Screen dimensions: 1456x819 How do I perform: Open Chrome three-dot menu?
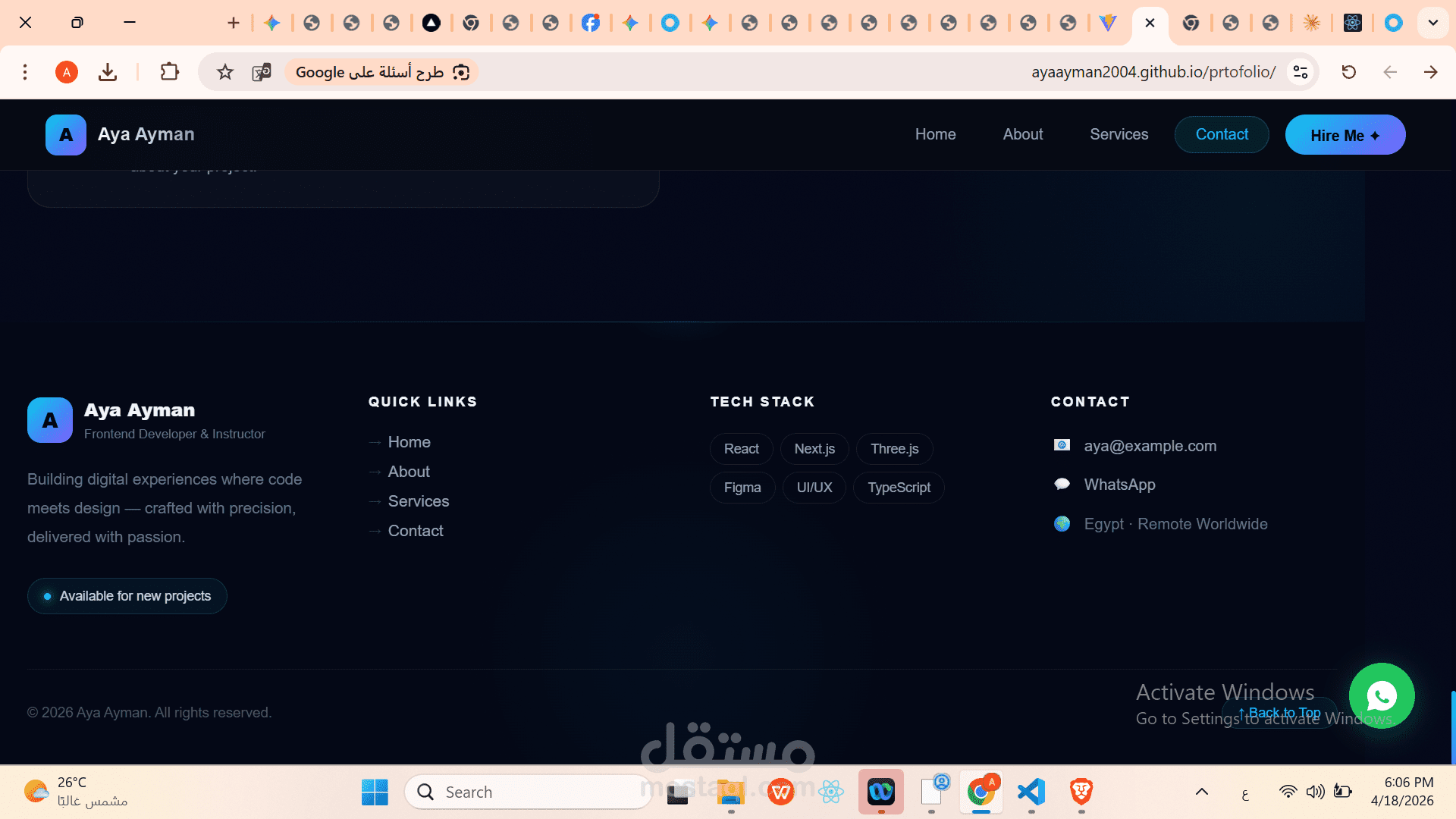pos(25,72)
